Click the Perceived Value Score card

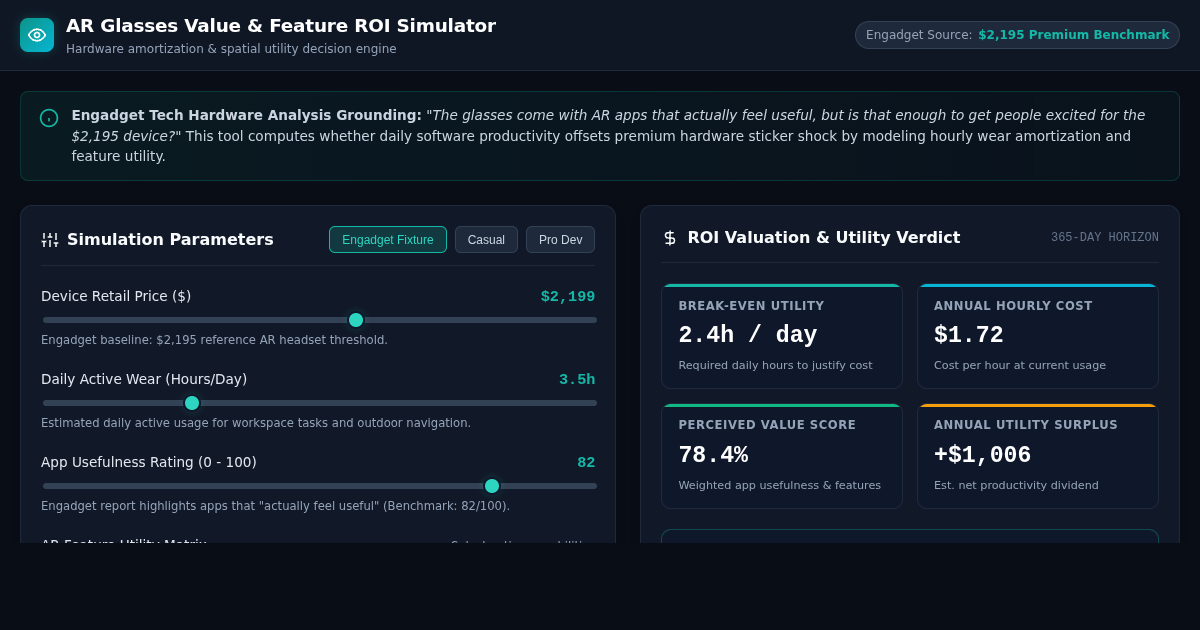pyautogui.click(x=782, y=456)
